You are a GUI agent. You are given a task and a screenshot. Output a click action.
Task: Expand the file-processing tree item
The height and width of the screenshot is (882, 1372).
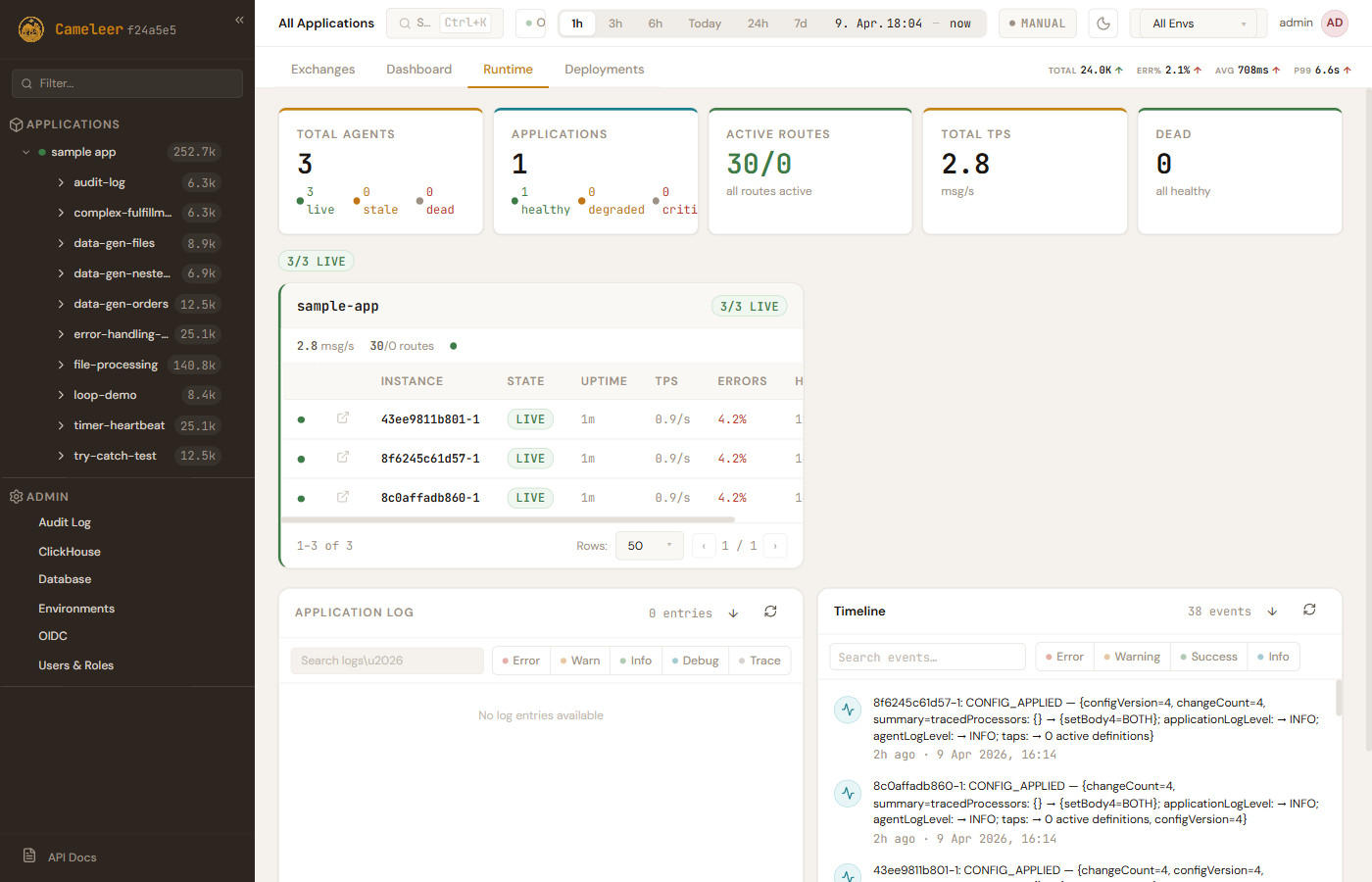(61, 365)
